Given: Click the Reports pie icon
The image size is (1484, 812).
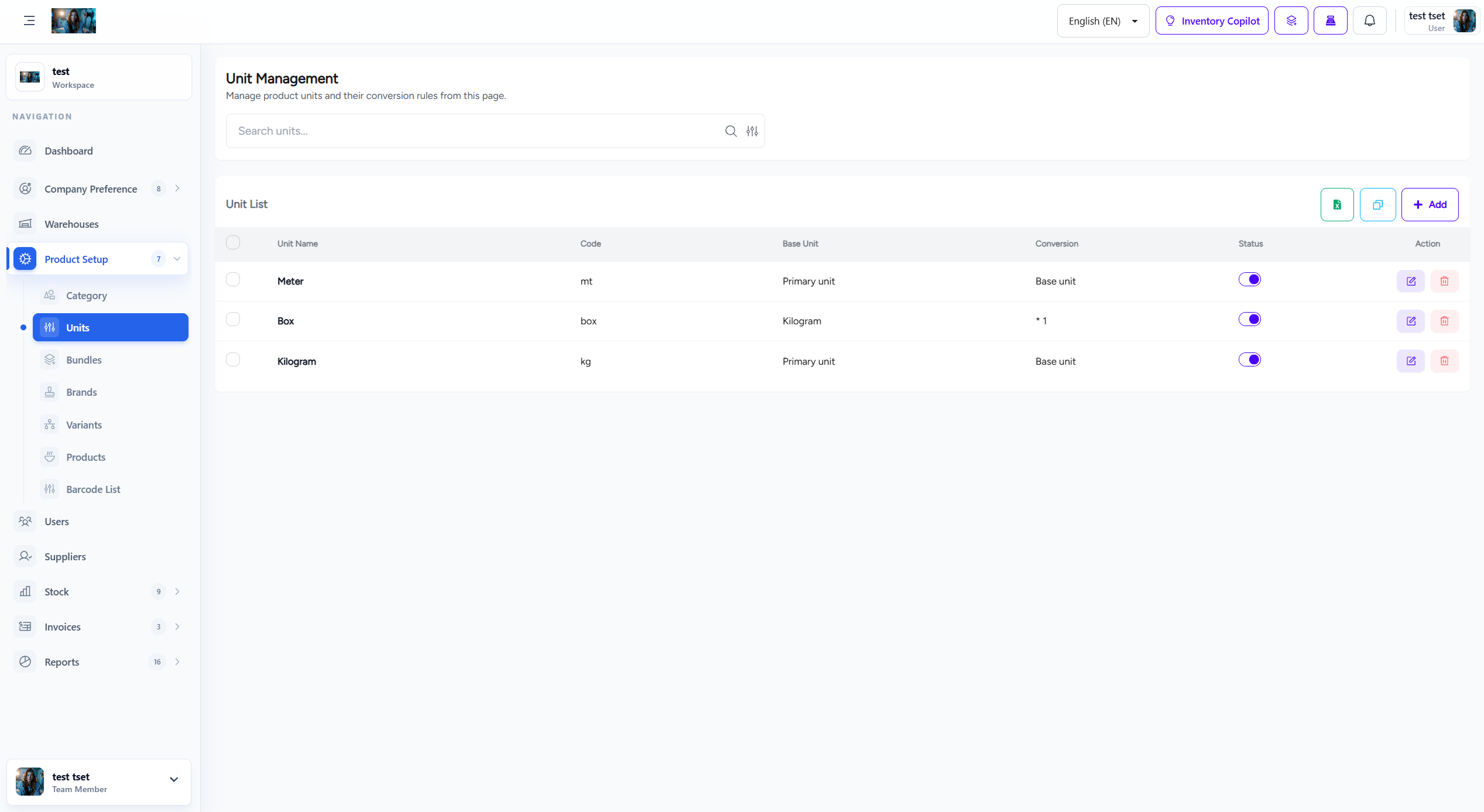Looking at the screenshot, I should [25, 662].
